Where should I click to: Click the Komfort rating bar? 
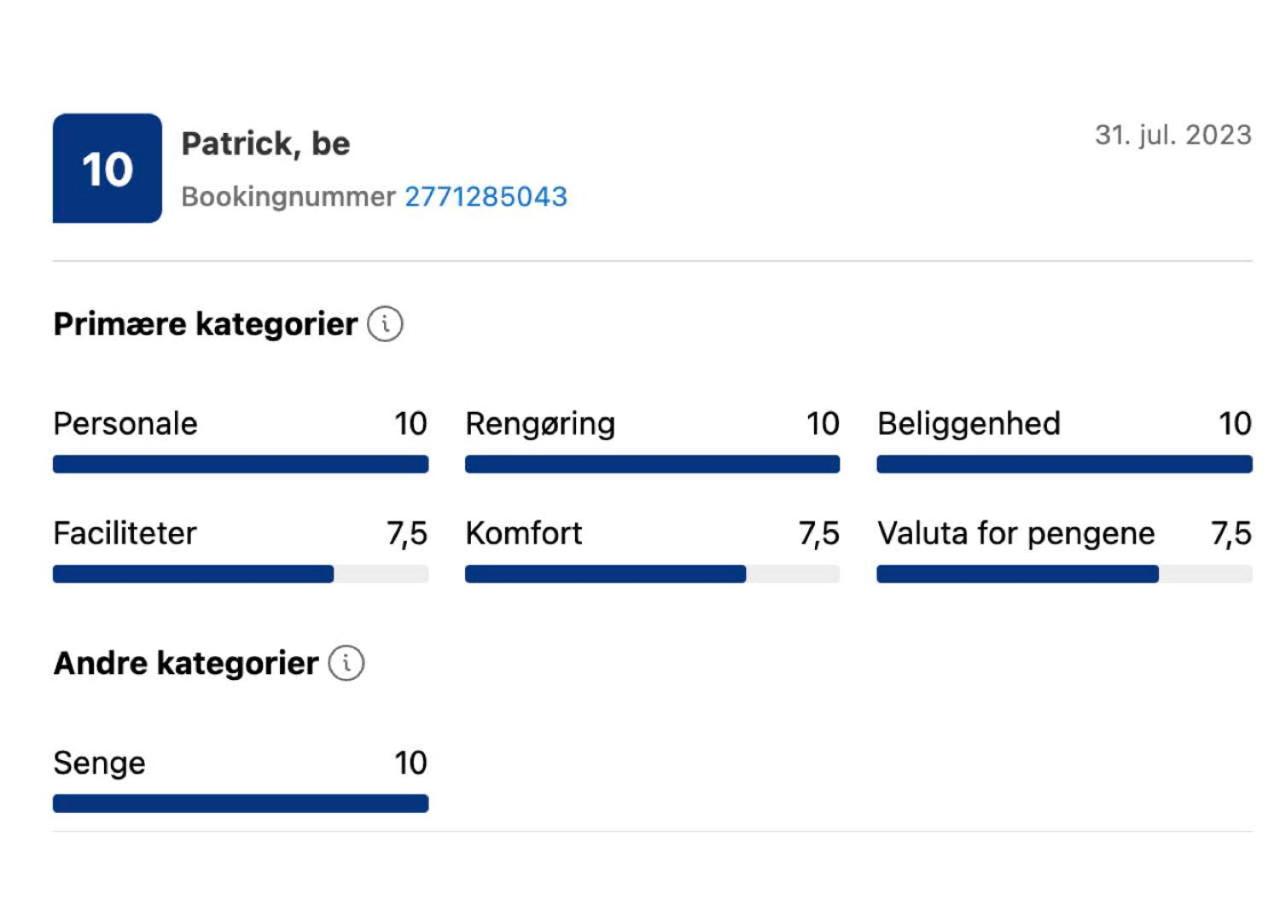[x=652, y=574]
